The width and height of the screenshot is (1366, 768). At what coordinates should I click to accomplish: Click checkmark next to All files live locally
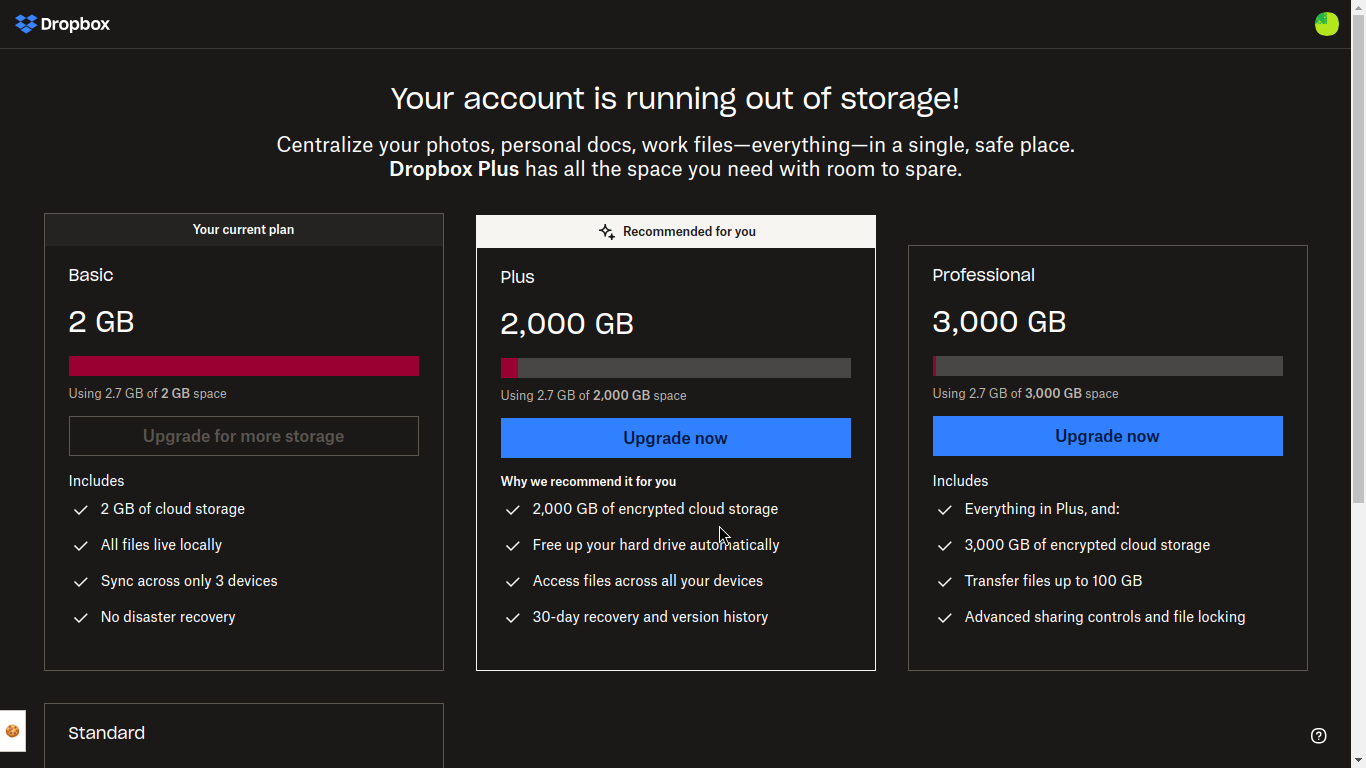(81, 546)
